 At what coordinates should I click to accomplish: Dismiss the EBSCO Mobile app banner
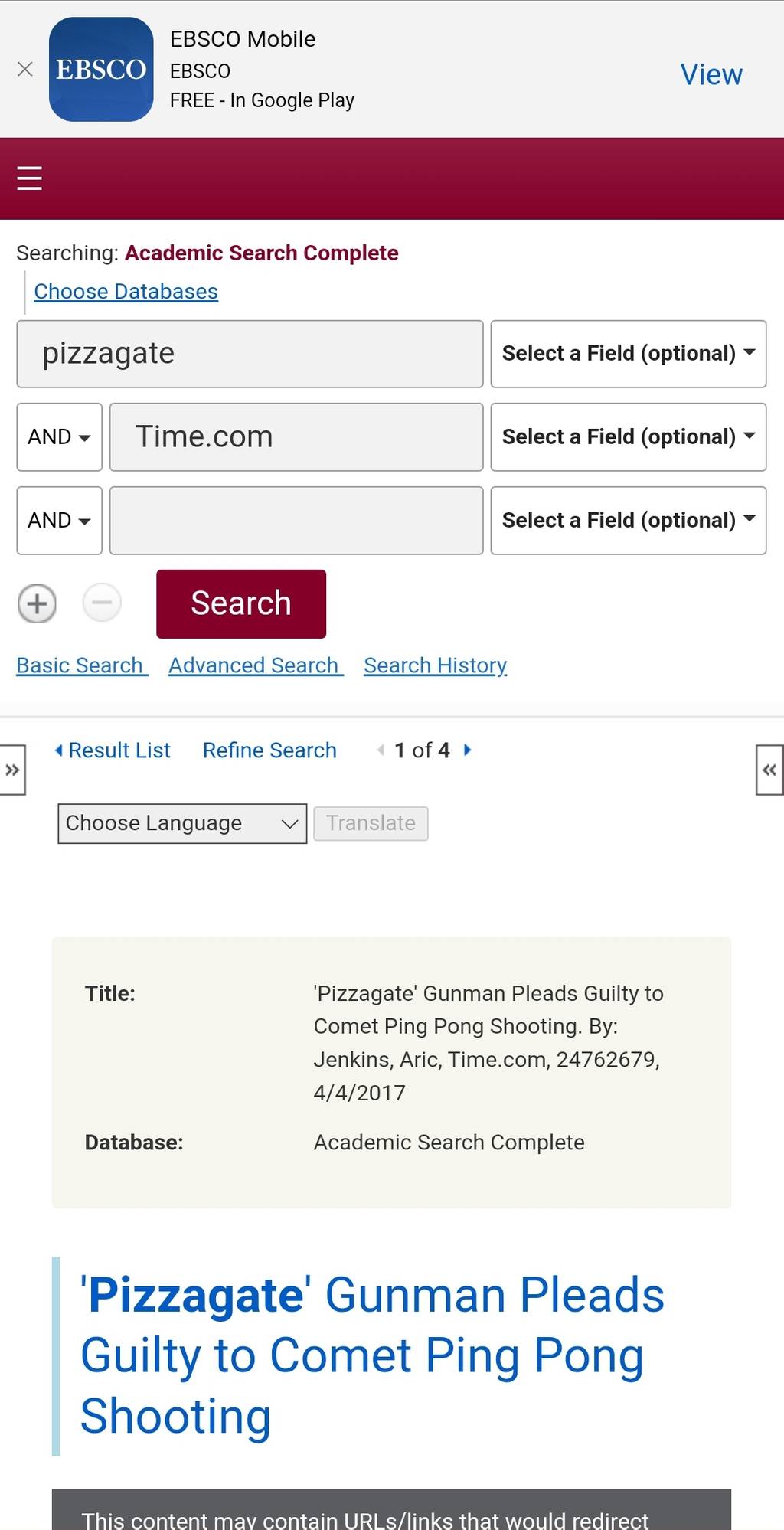pyautogui.click(x=24, y=70)
